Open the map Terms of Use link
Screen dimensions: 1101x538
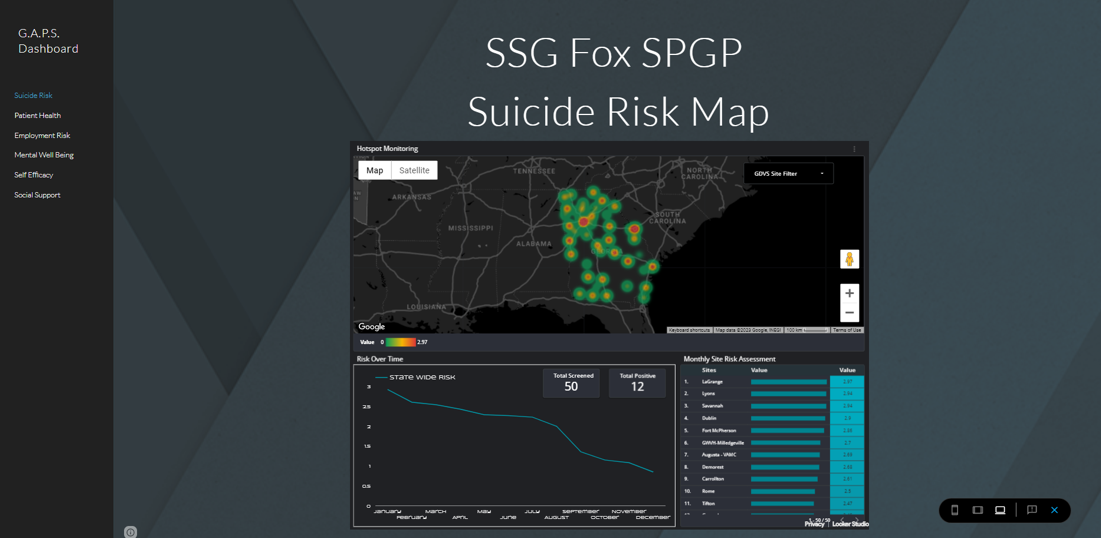(x=848, y=329)
